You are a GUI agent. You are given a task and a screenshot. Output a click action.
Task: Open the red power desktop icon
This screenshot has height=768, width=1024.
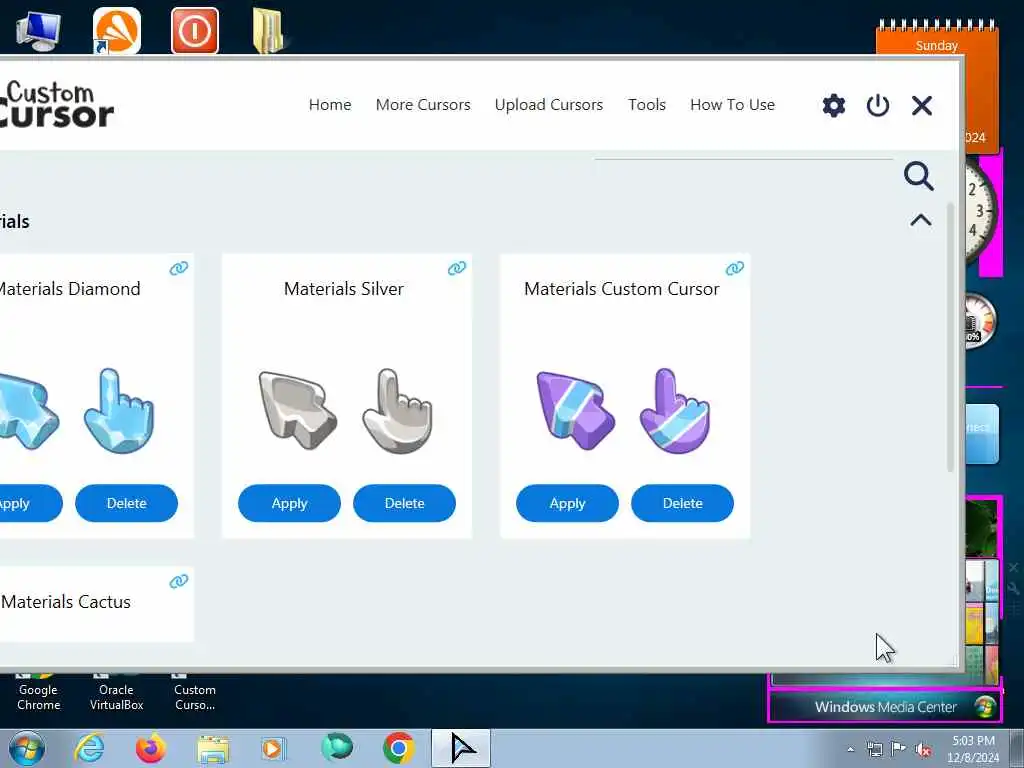[x=195, y=30]
